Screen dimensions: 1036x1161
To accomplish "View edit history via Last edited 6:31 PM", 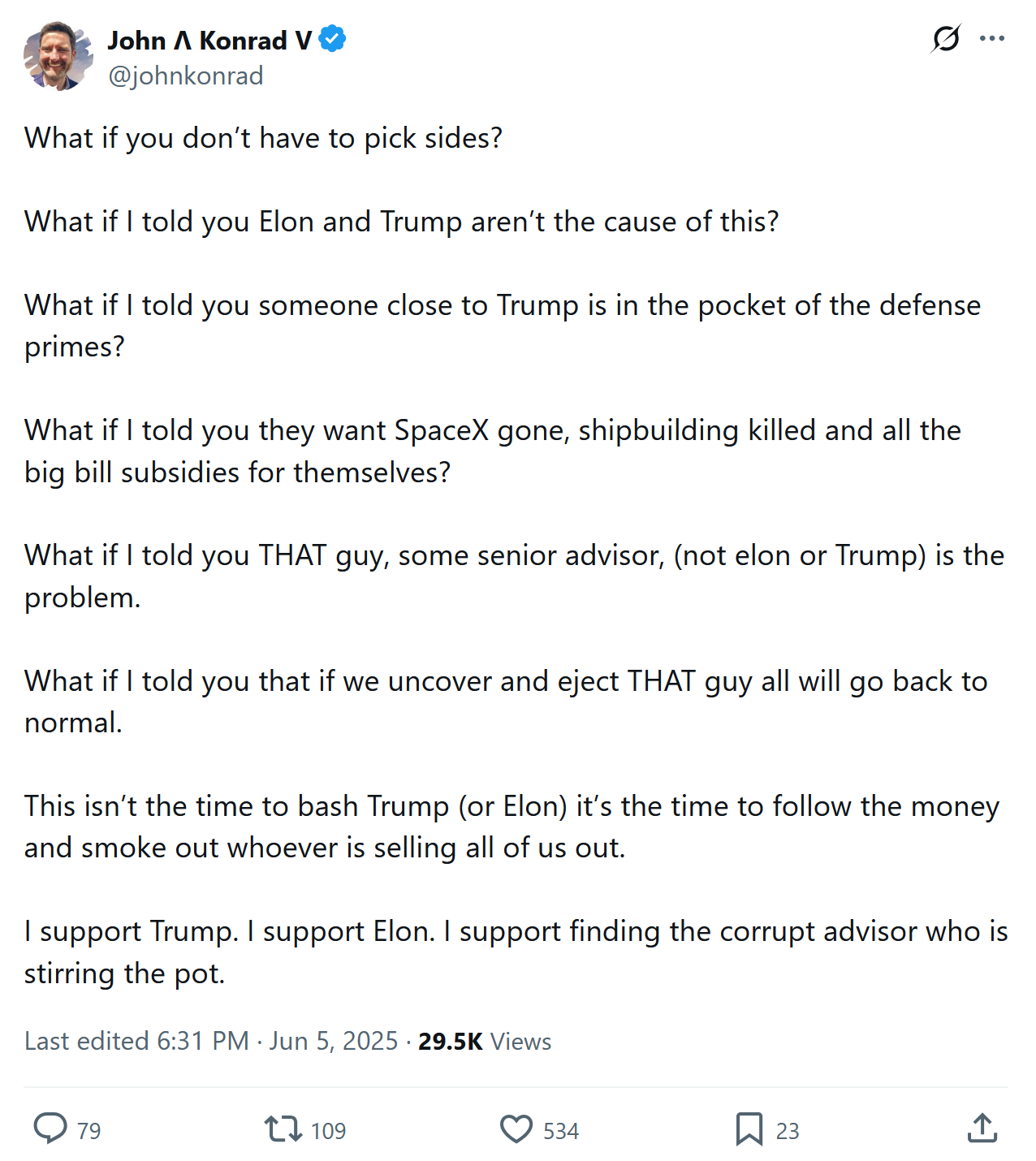I will (x=136, y=1041).
